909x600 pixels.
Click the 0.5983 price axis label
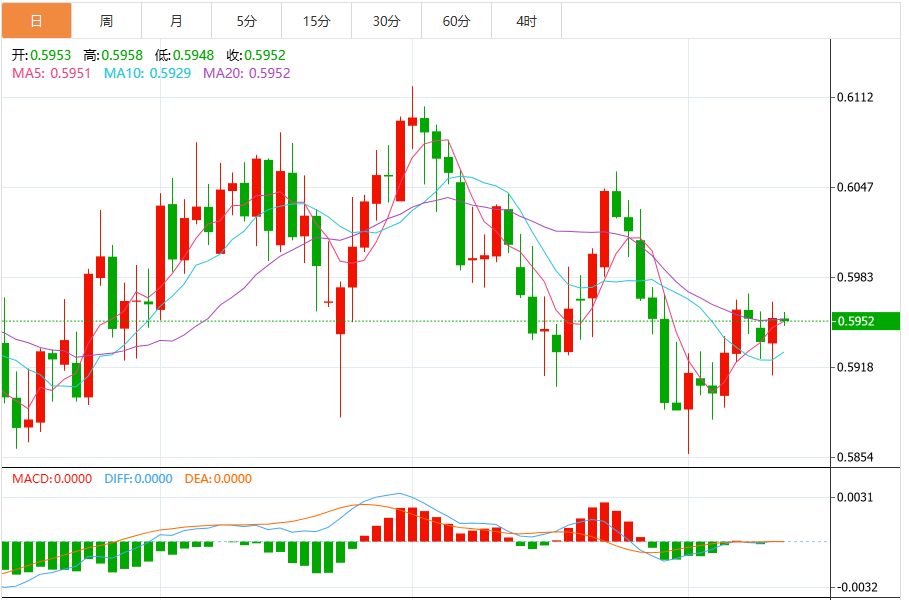pyautogui.click(x=855, y=277)
